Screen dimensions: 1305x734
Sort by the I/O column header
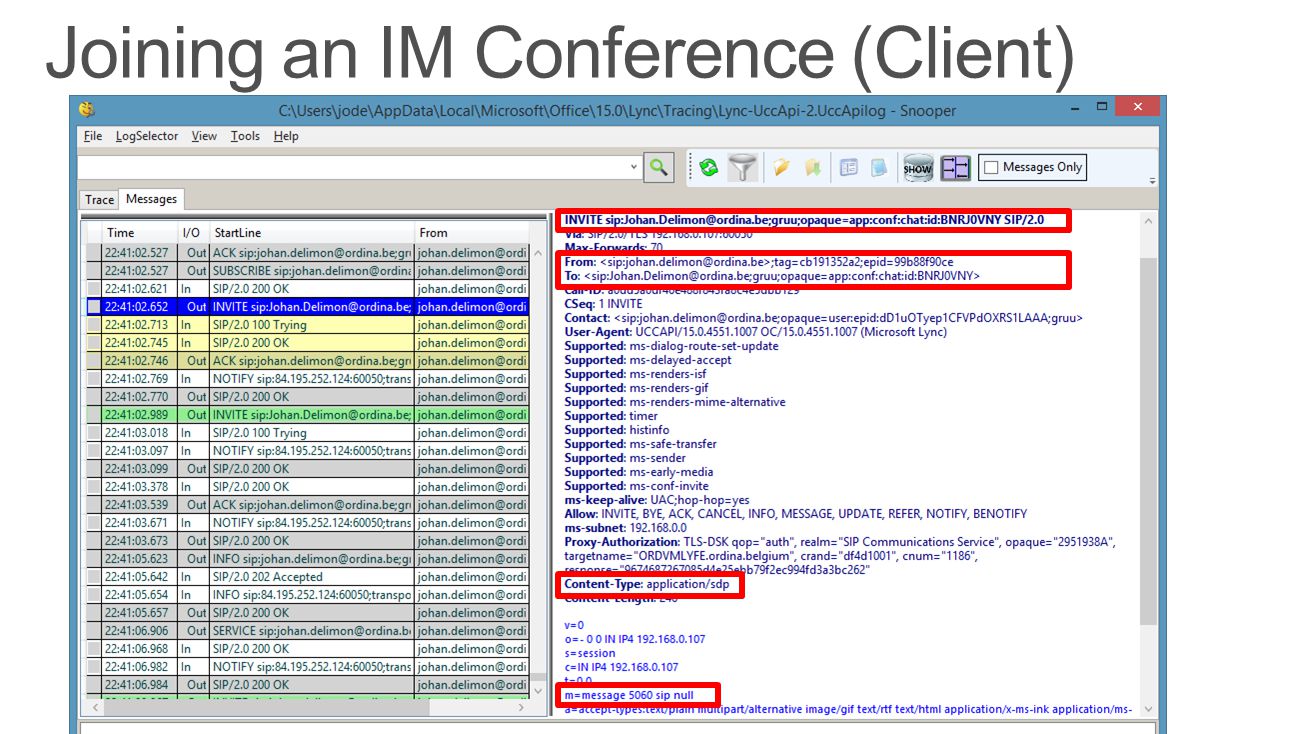click(193, 233)
